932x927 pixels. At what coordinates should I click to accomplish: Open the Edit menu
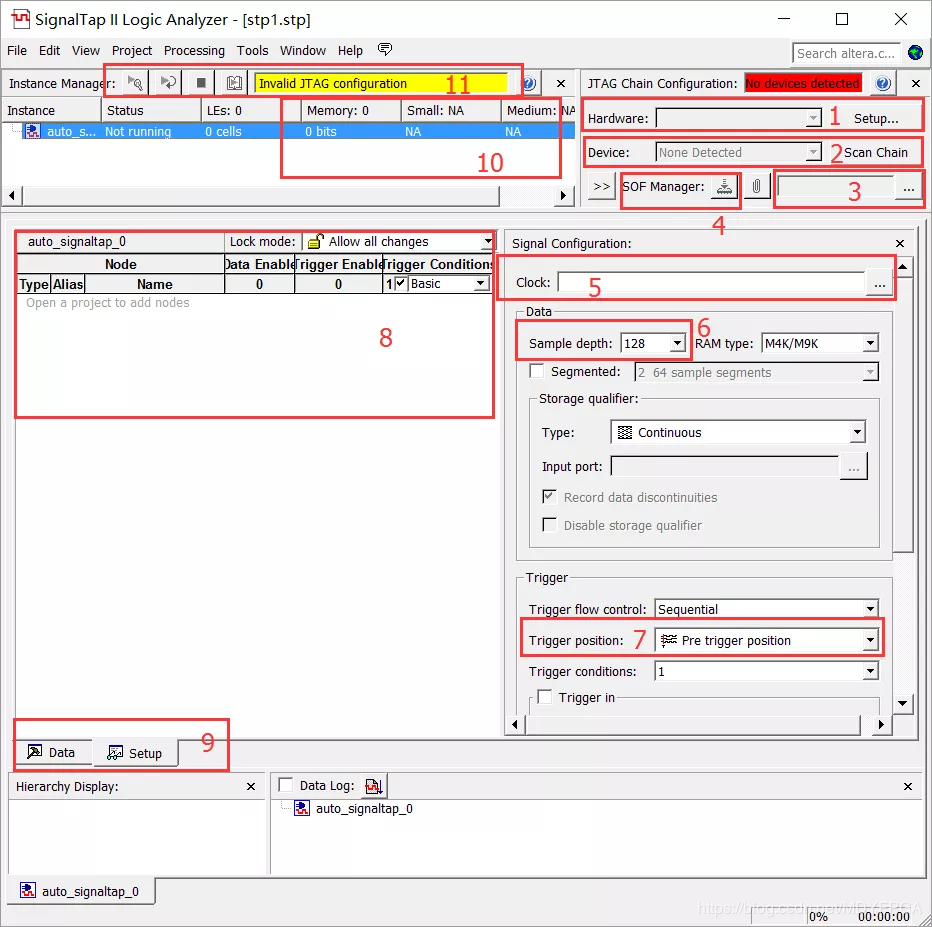point(49,51)
